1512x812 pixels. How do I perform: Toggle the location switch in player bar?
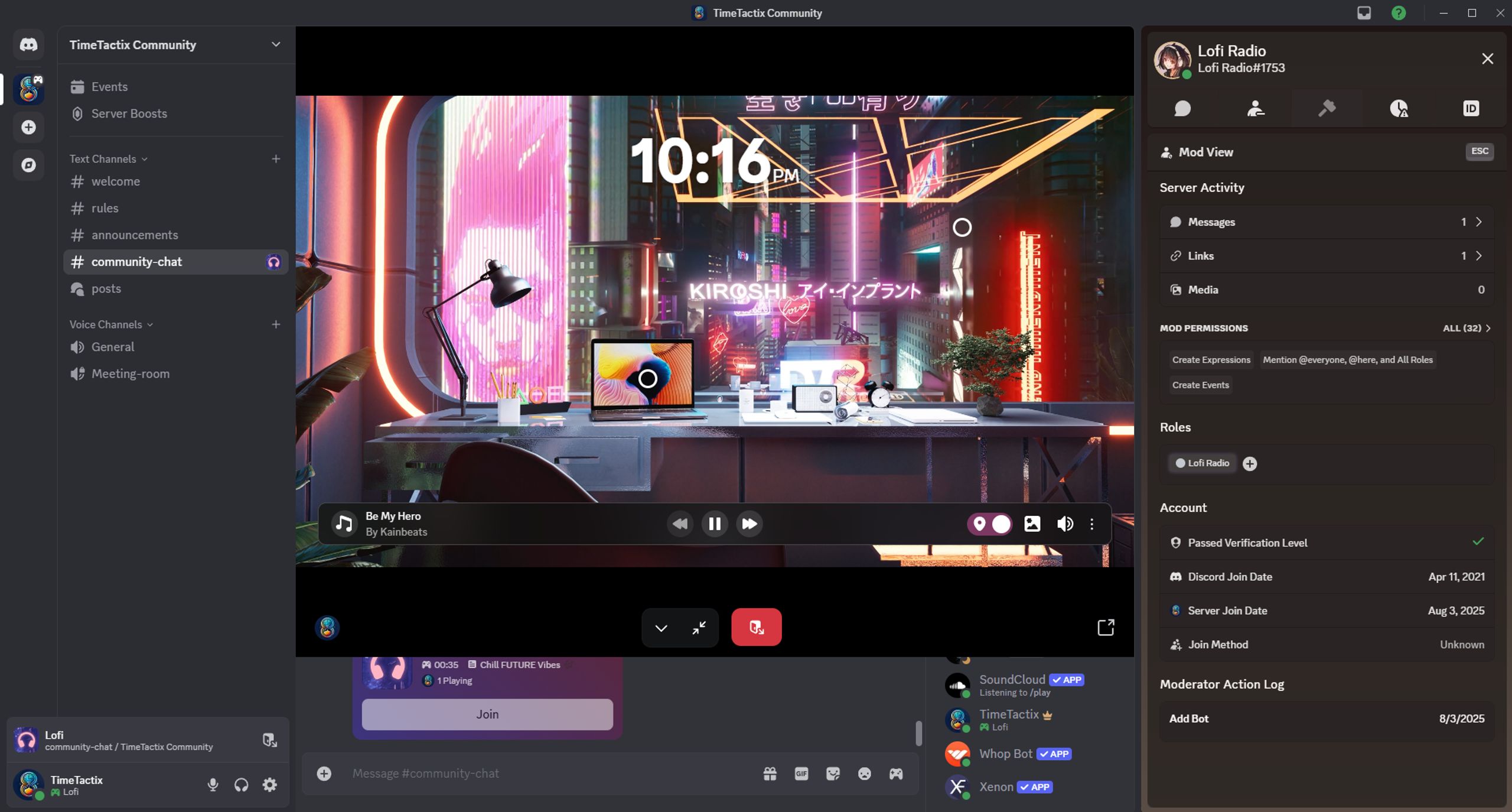tap(989, 524)
